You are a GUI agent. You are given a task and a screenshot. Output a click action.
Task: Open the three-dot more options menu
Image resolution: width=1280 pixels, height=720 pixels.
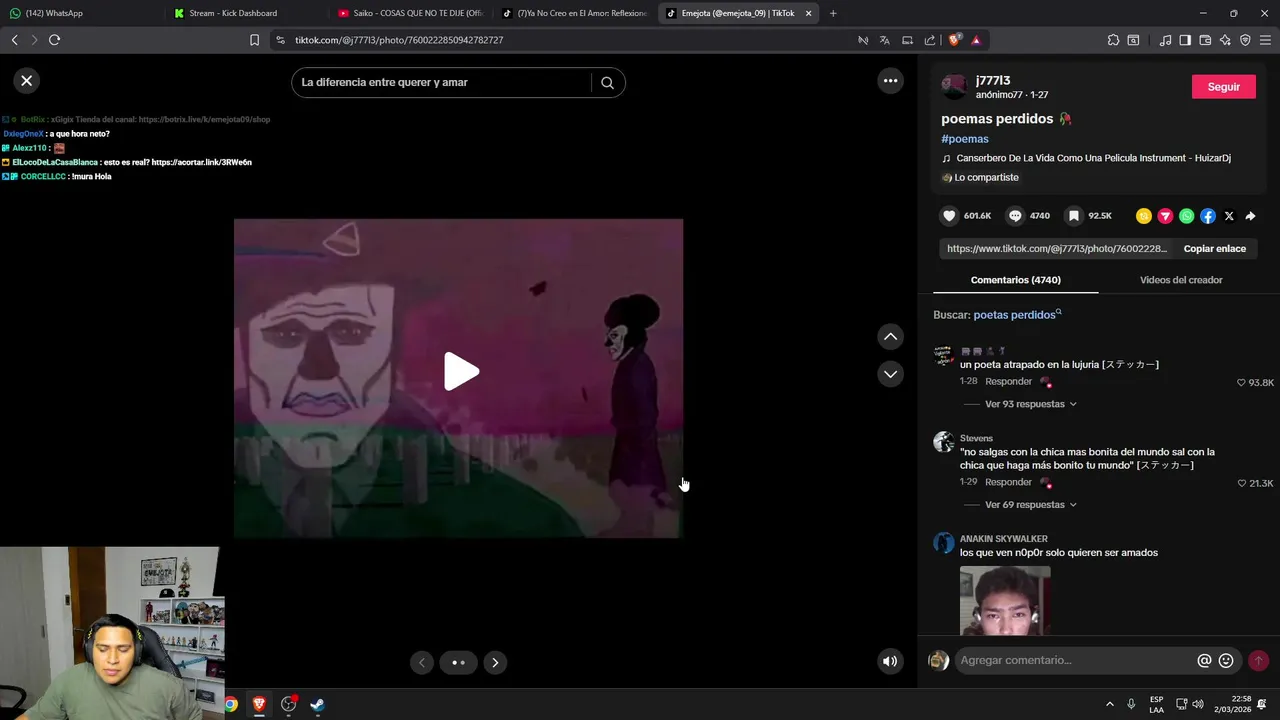click(890, 81)
